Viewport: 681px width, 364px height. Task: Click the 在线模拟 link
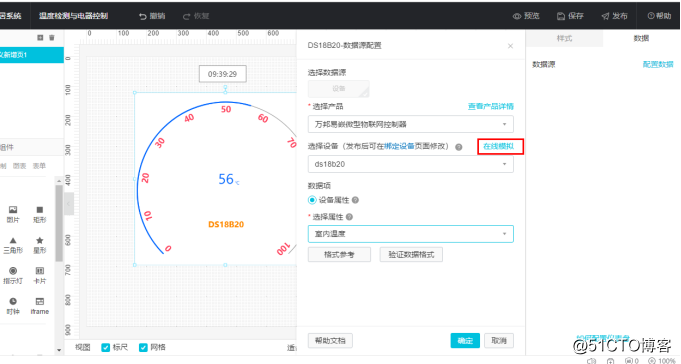(x=499, y=146)
